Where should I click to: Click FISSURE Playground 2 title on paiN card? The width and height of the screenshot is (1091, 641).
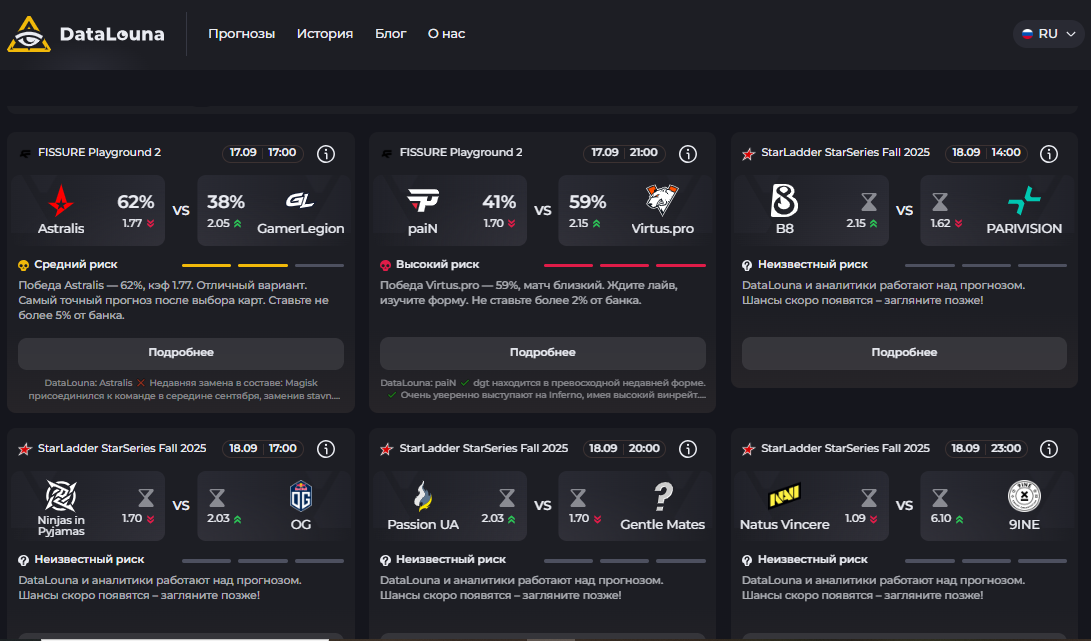pos(461,152)
